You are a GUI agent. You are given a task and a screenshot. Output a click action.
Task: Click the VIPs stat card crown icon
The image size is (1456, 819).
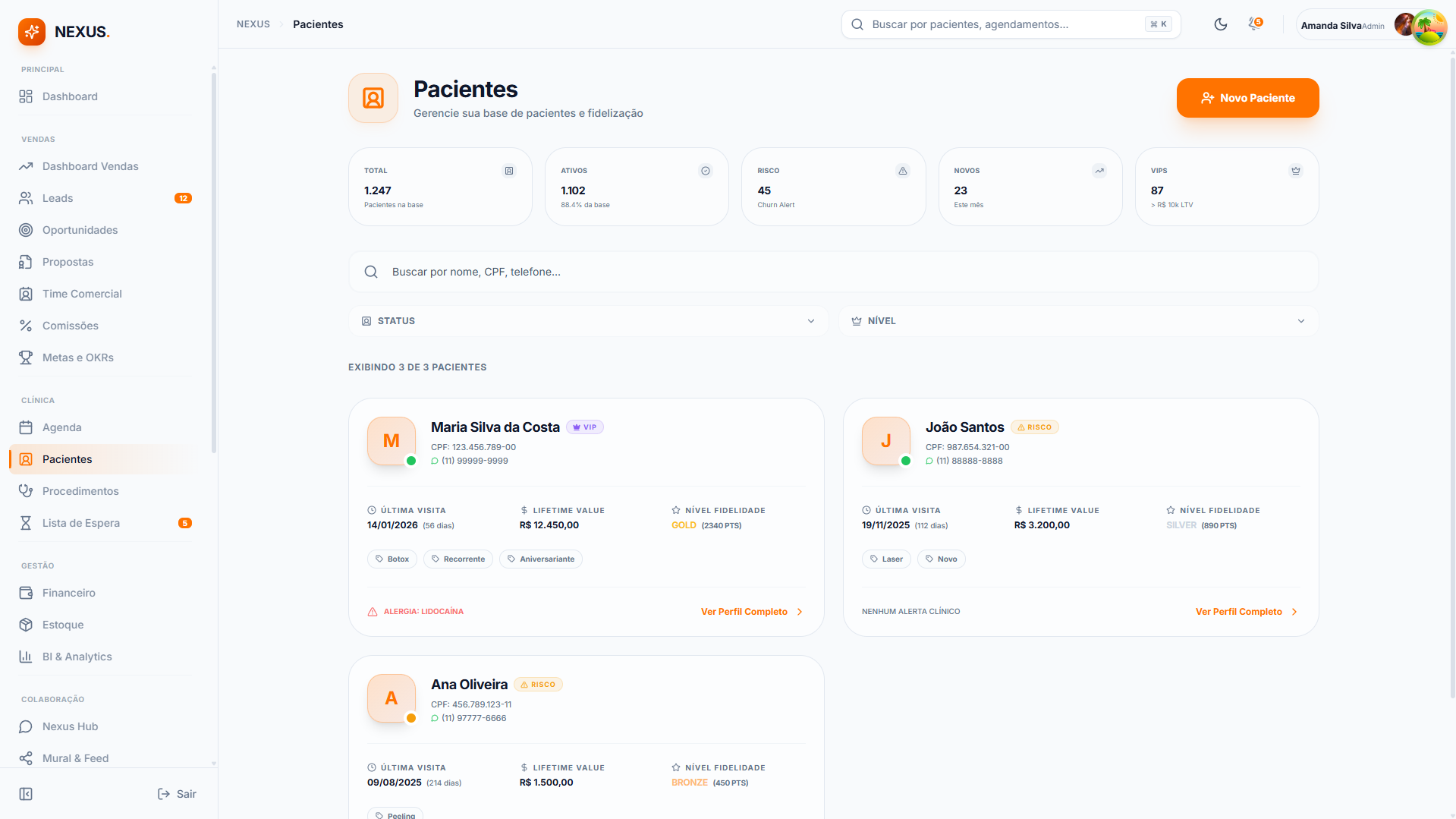1295,171
